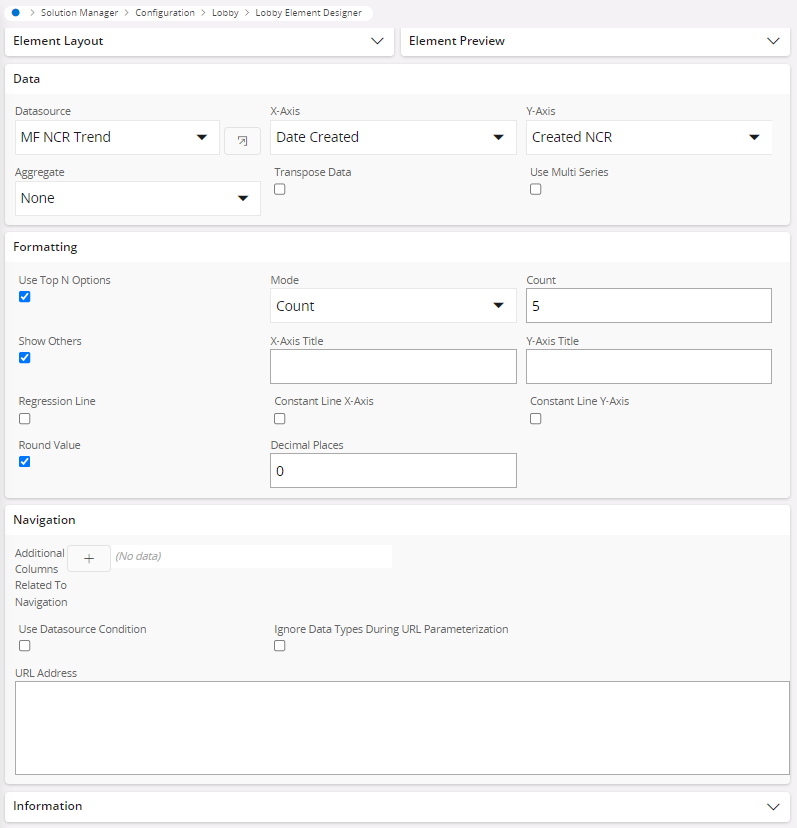Screen dimensions: 797x828
Task: Open the Aggregate dropdown set to None
Action: point(137,198)
